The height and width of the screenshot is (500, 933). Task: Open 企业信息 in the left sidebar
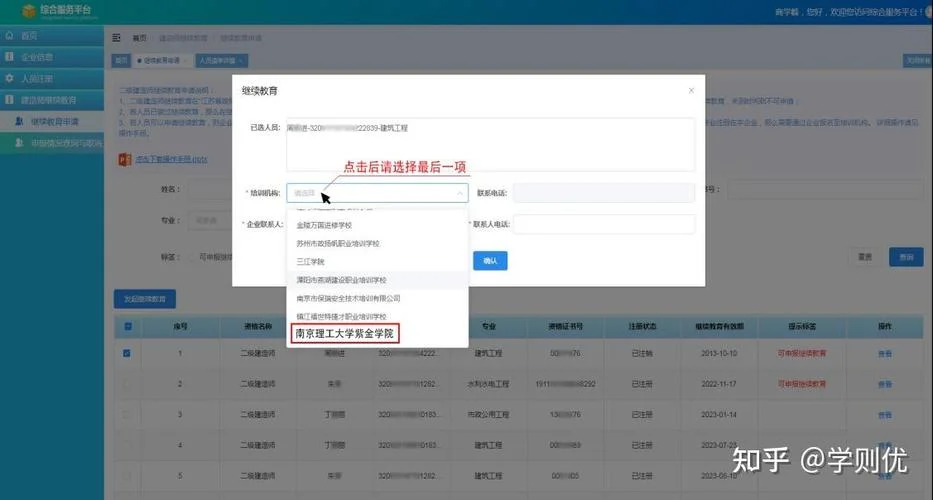[52, 57]
